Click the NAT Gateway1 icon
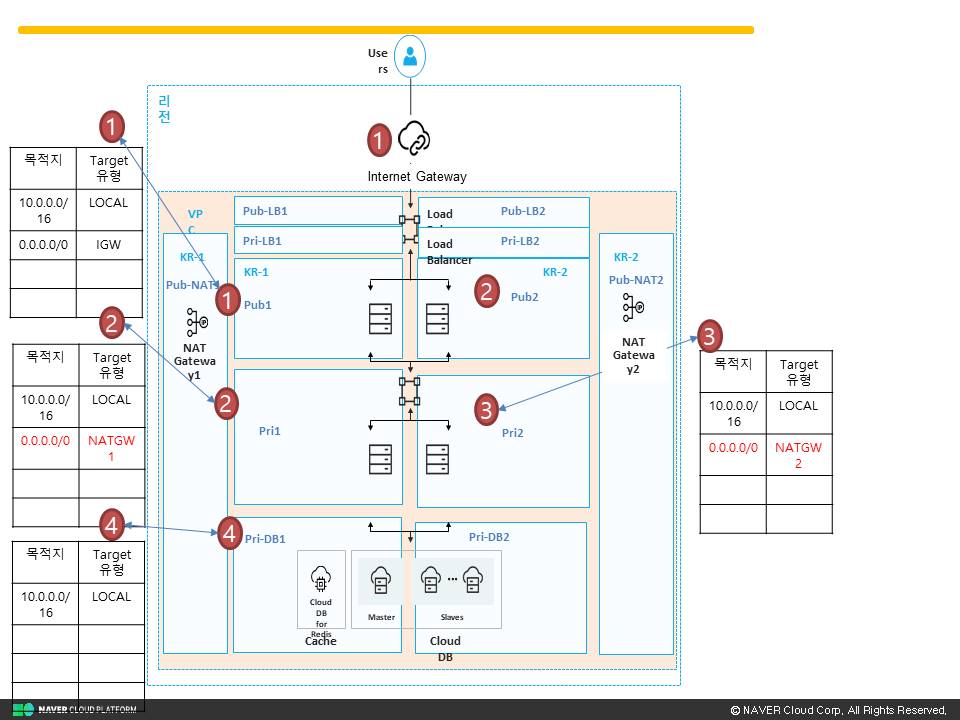The height and width of the screenshot is (720, 960). coord(197,322)
